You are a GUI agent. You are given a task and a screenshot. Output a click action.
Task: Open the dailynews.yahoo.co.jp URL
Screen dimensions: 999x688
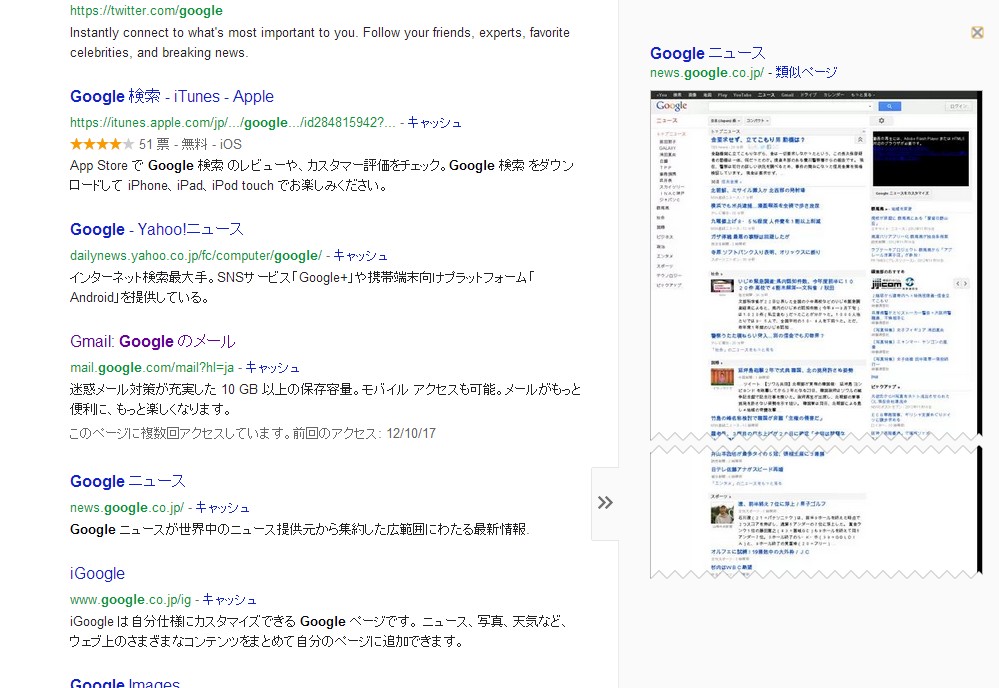(x=196, y=255)
